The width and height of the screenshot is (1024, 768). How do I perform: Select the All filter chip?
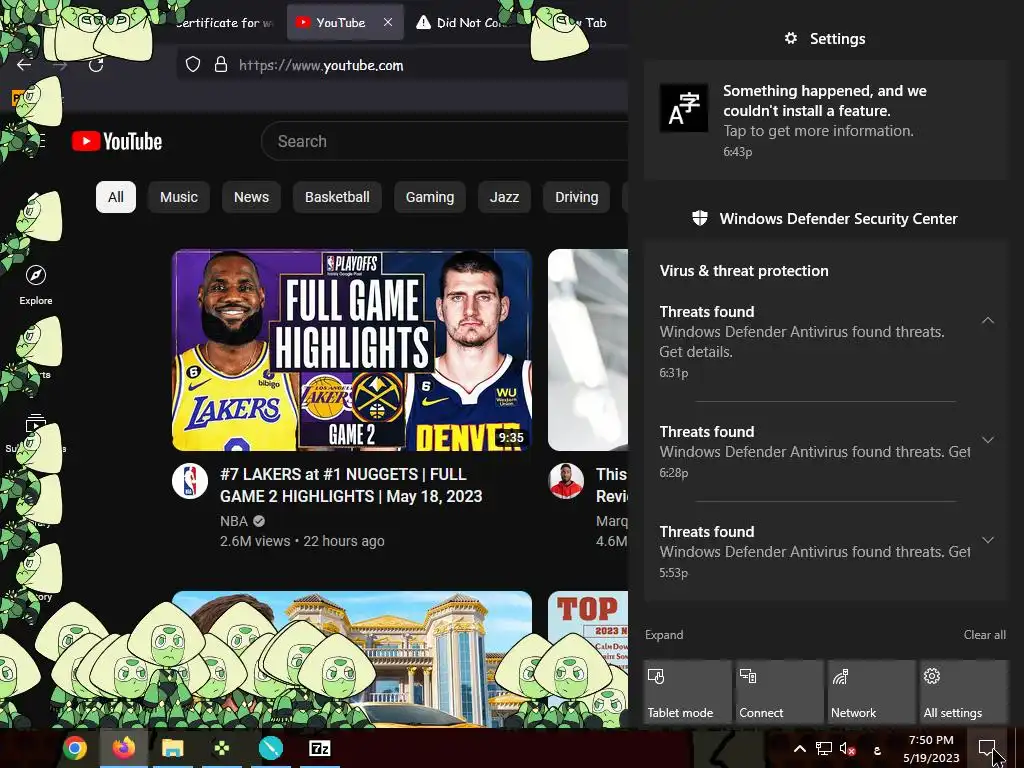(116, 197)
